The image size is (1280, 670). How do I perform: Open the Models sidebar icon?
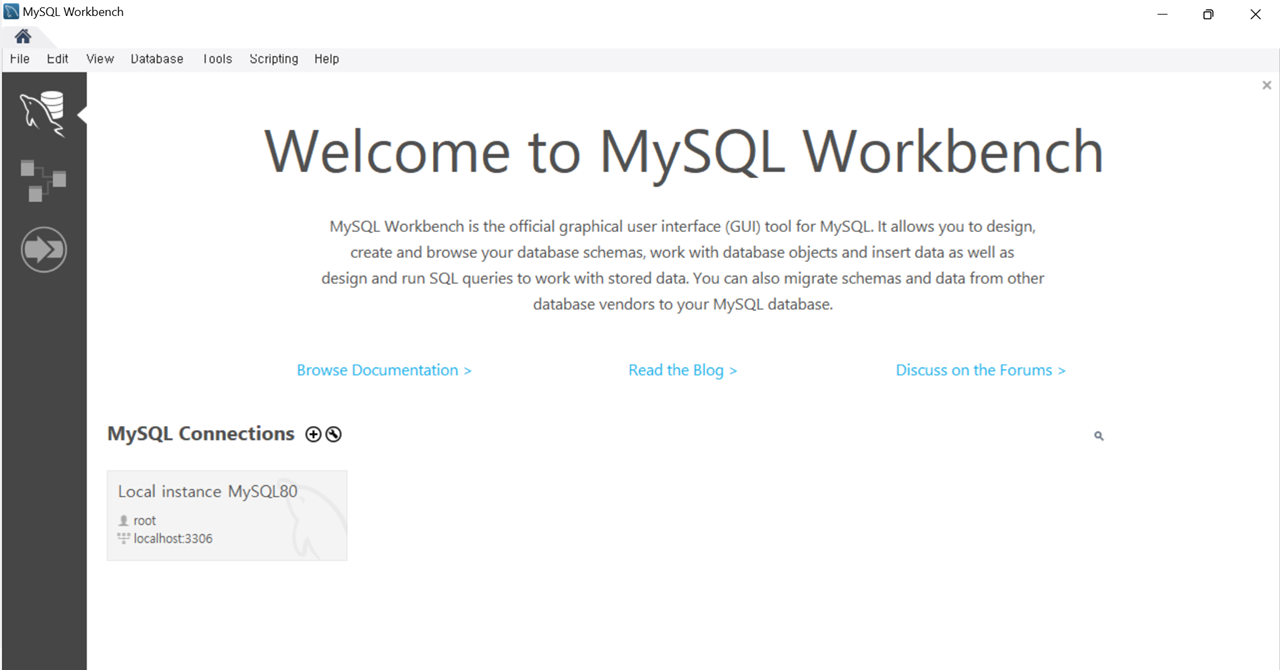43,181
